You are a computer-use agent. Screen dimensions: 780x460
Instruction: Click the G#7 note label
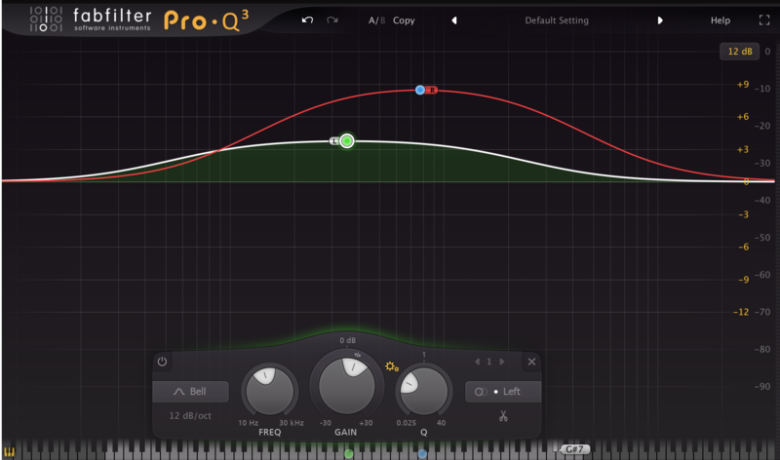[x=575, y=449]
